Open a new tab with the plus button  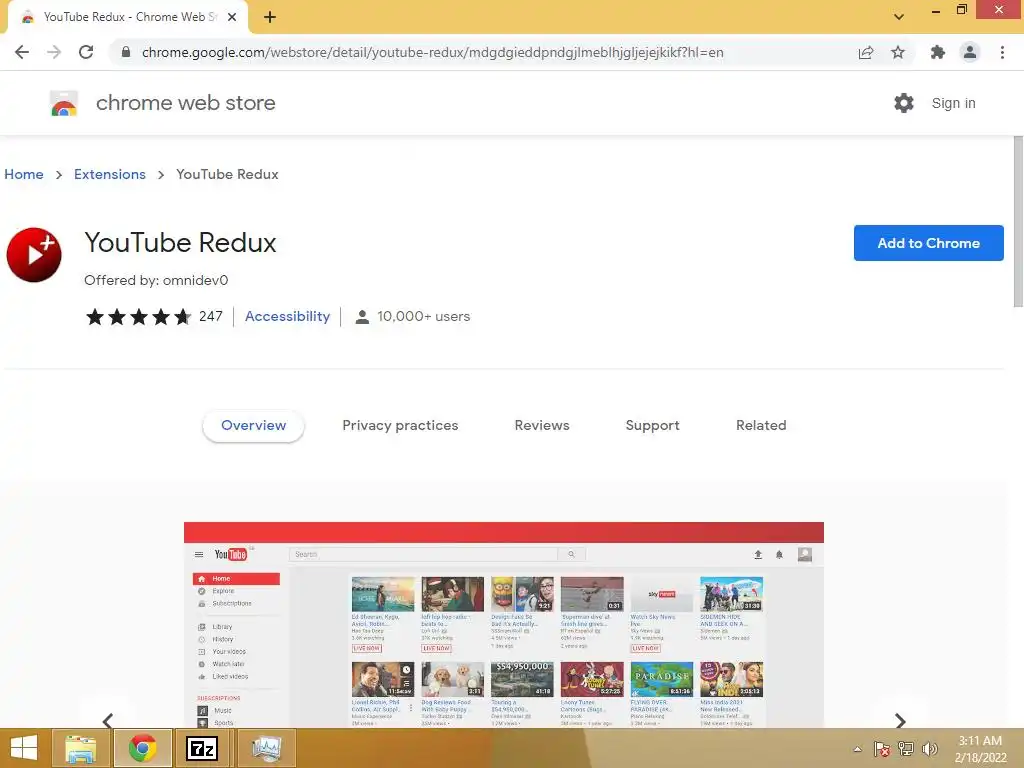point(270,17)
